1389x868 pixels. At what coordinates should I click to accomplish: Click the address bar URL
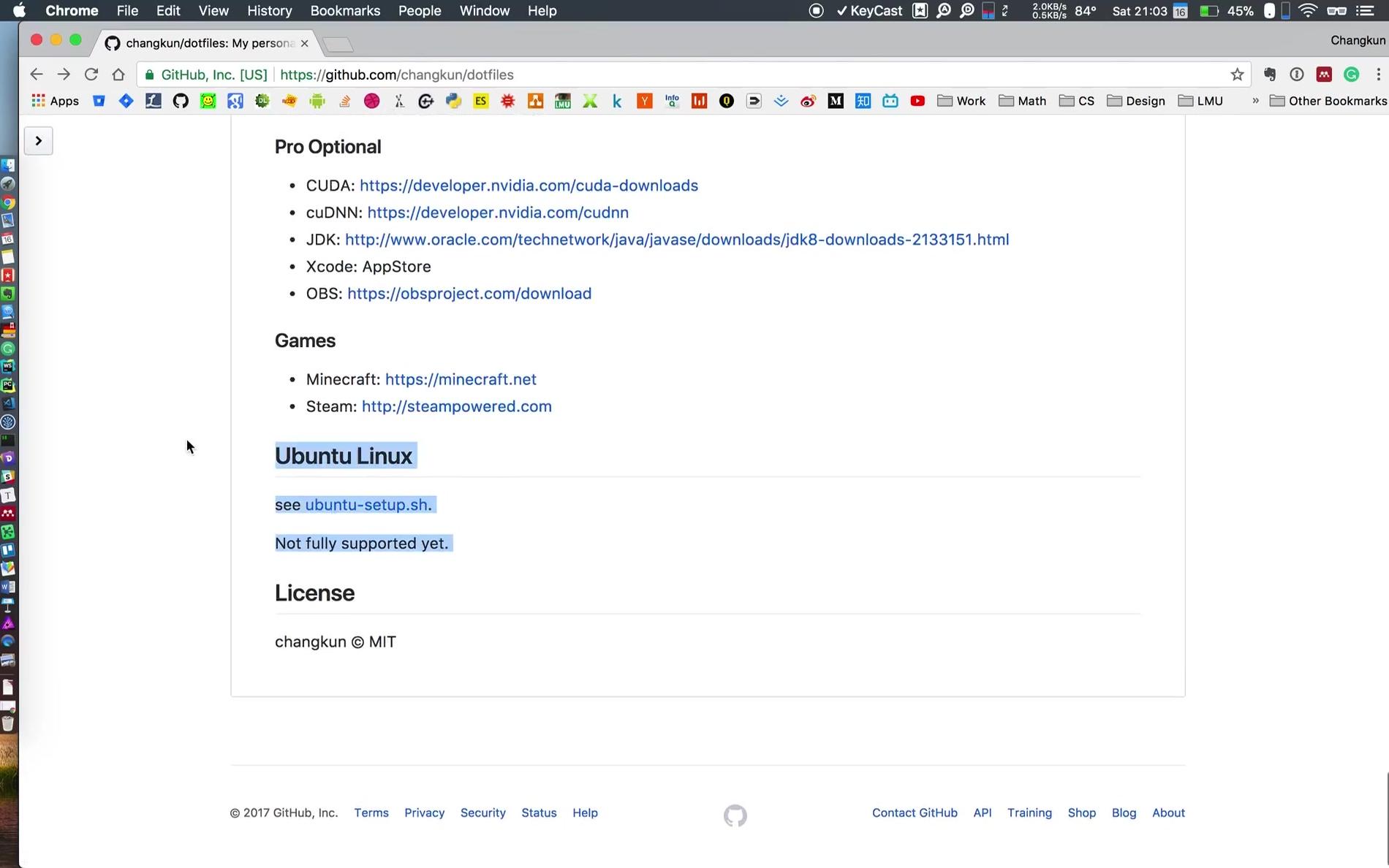397,75
